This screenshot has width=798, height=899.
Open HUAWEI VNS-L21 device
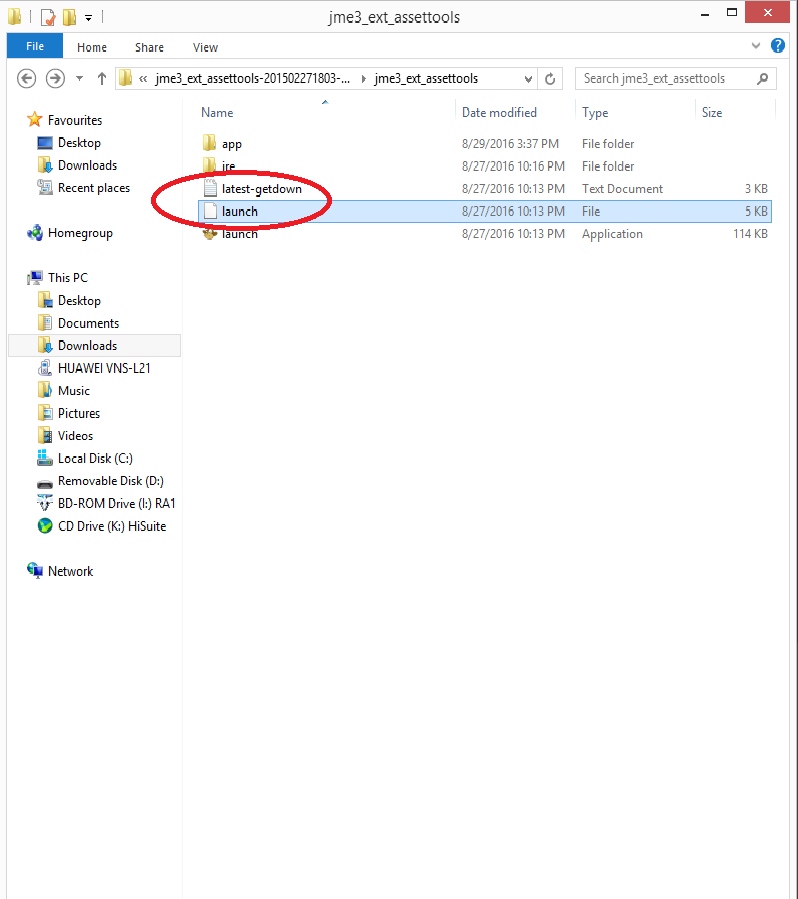pos(104,368)
